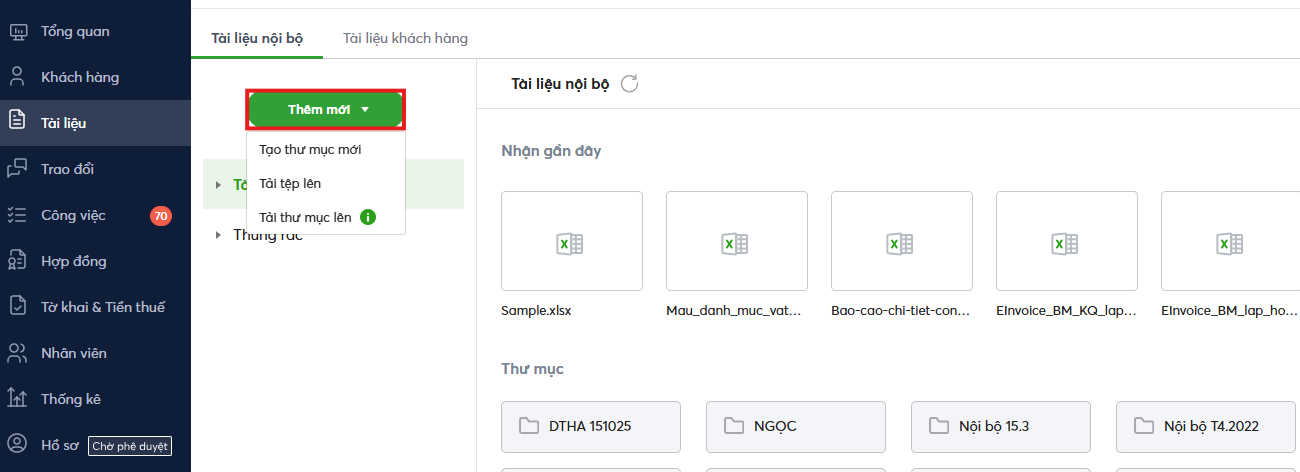Click the Nhân viên staff icon
The width and height of the screenshot is (1300, 472).
[17, 353]
